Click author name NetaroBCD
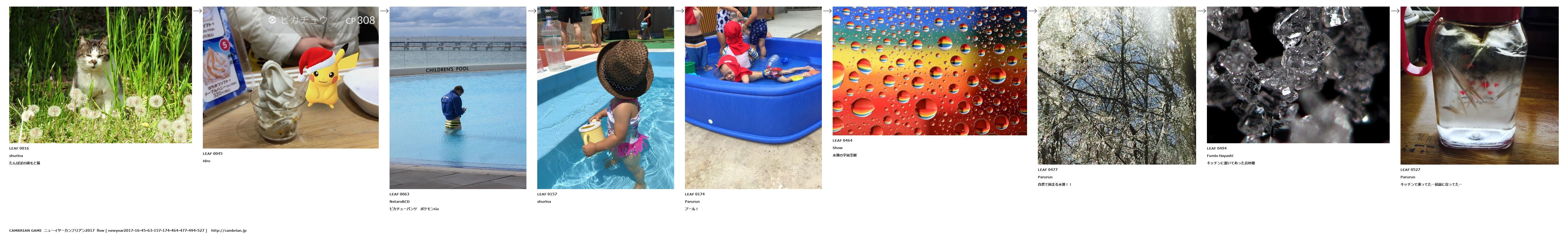 (x=399, y=202)
